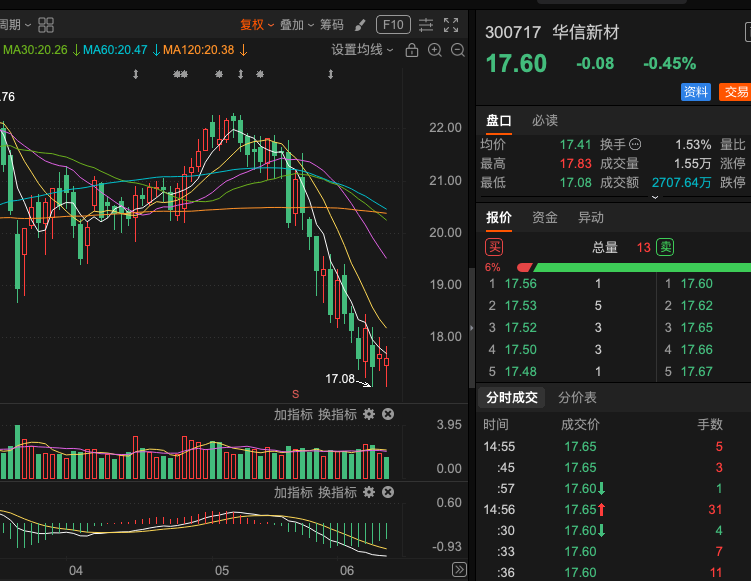Click the MA60:20.47 indicator label

pos(115,50)
